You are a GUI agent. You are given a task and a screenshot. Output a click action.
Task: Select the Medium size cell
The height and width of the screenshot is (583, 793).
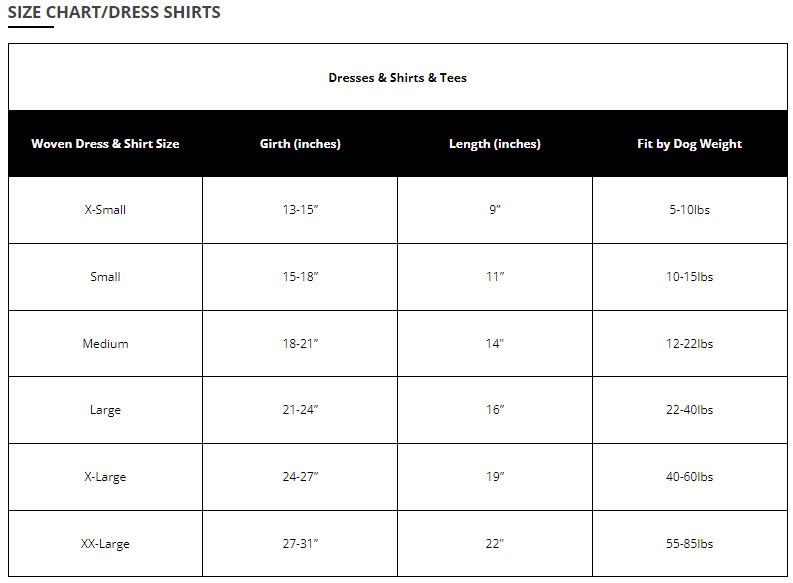(x=105, y=344)
